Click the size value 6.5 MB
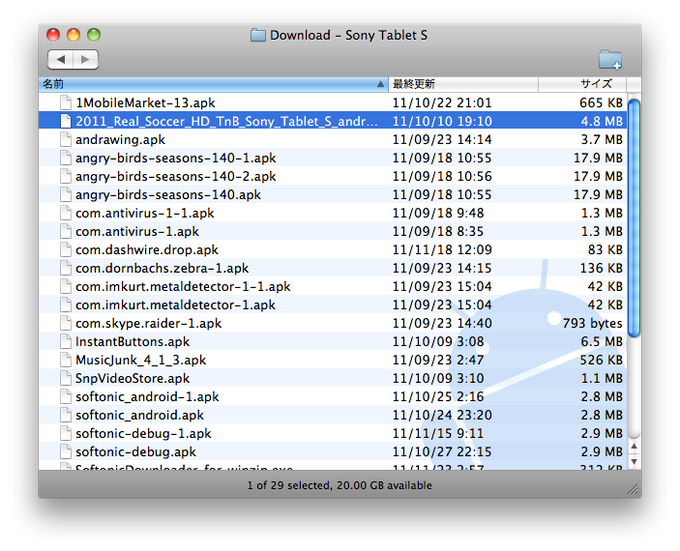Viewport: 680px width, 551px height. point(602,342)
